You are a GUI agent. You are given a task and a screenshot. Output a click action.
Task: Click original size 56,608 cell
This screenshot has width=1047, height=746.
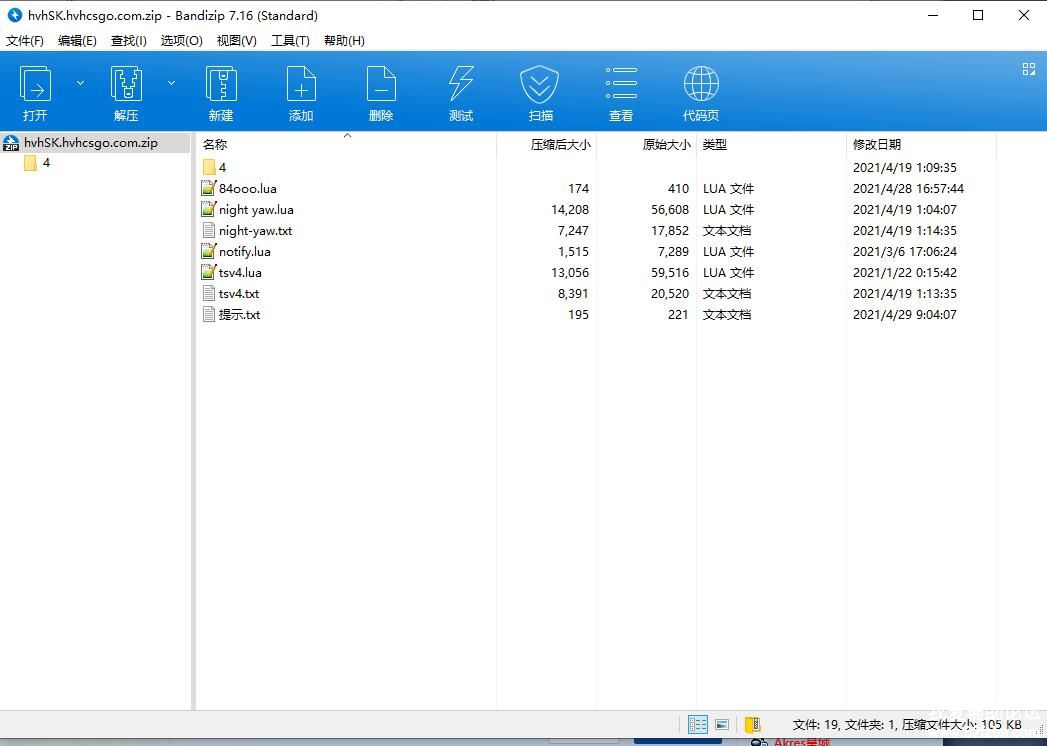click(x=670, y=210)
